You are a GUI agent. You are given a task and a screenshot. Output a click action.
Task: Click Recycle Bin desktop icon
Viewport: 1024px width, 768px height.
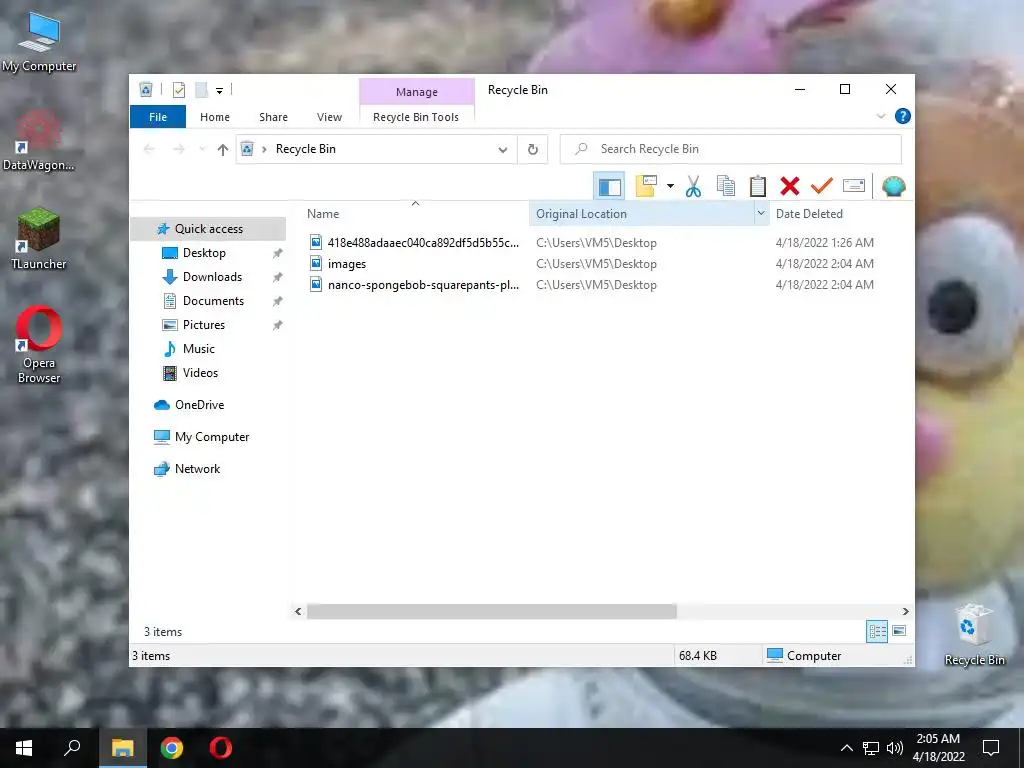974,635
